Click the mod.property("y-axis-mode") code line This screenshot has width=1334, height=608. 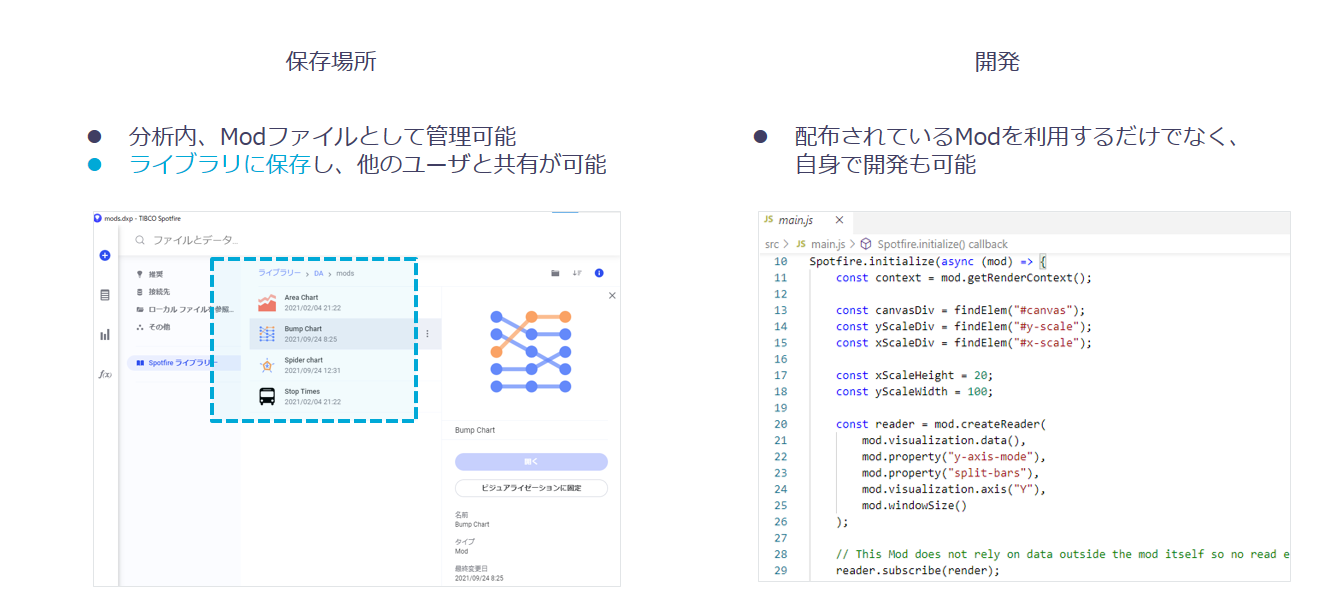tap(954, 457)
